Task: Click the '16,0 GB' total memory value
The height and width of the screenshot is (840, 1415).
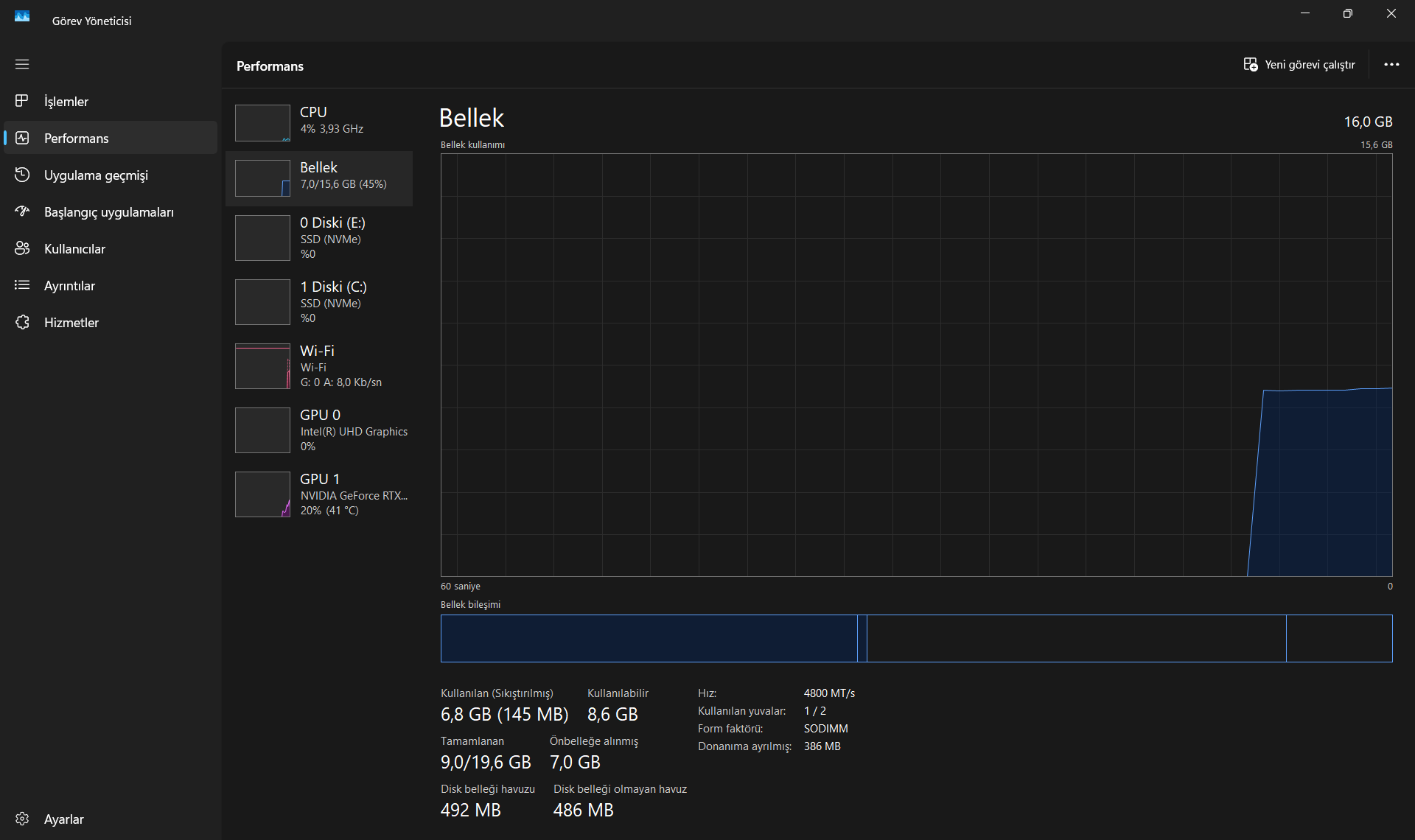Action: coord(1368,122)
